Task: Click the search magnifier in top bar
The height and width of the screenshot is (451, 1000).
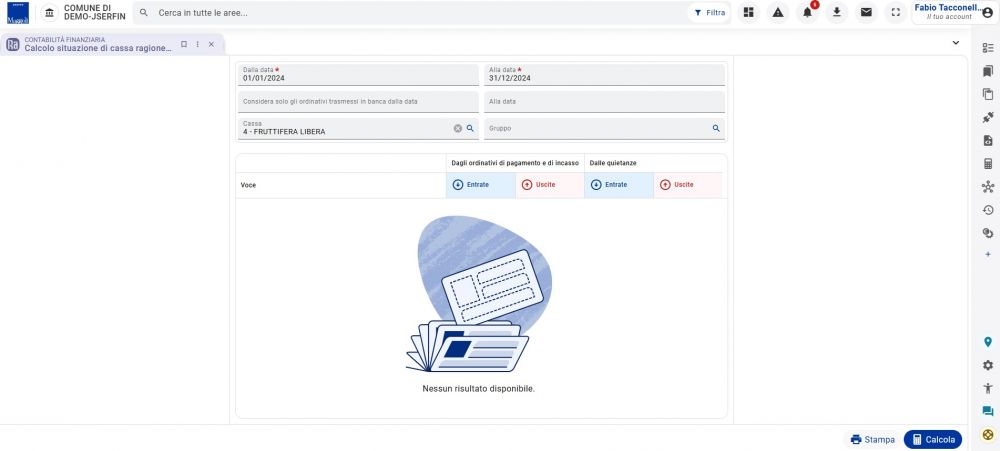Action: point(143,12)
